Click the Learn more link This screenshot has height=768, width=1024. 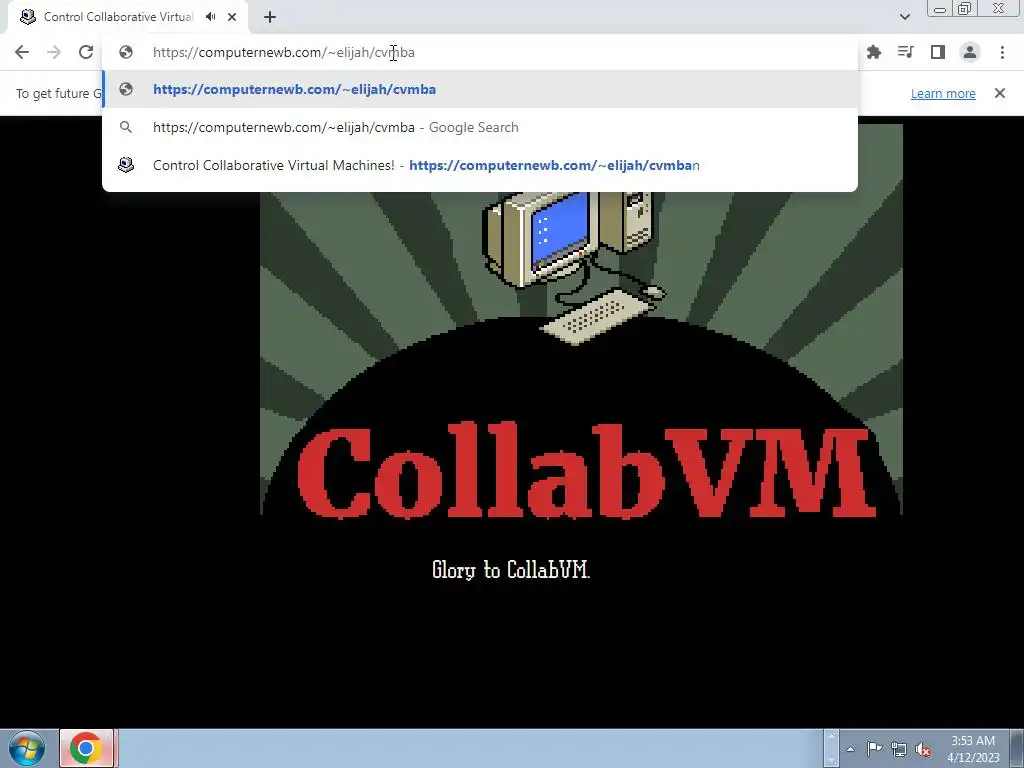[943, 93]
